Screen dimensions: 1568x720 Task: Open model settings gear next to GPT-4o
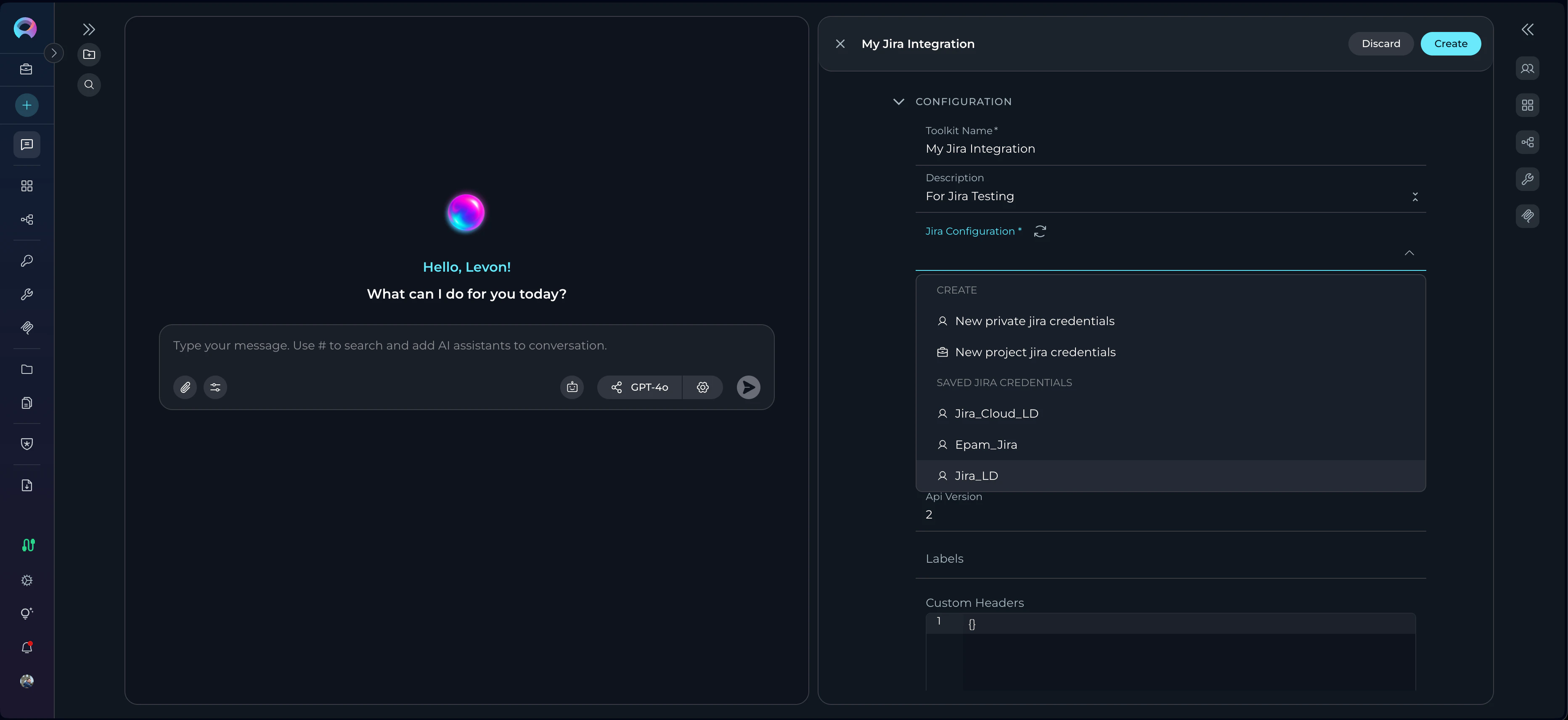click(702, 387)
